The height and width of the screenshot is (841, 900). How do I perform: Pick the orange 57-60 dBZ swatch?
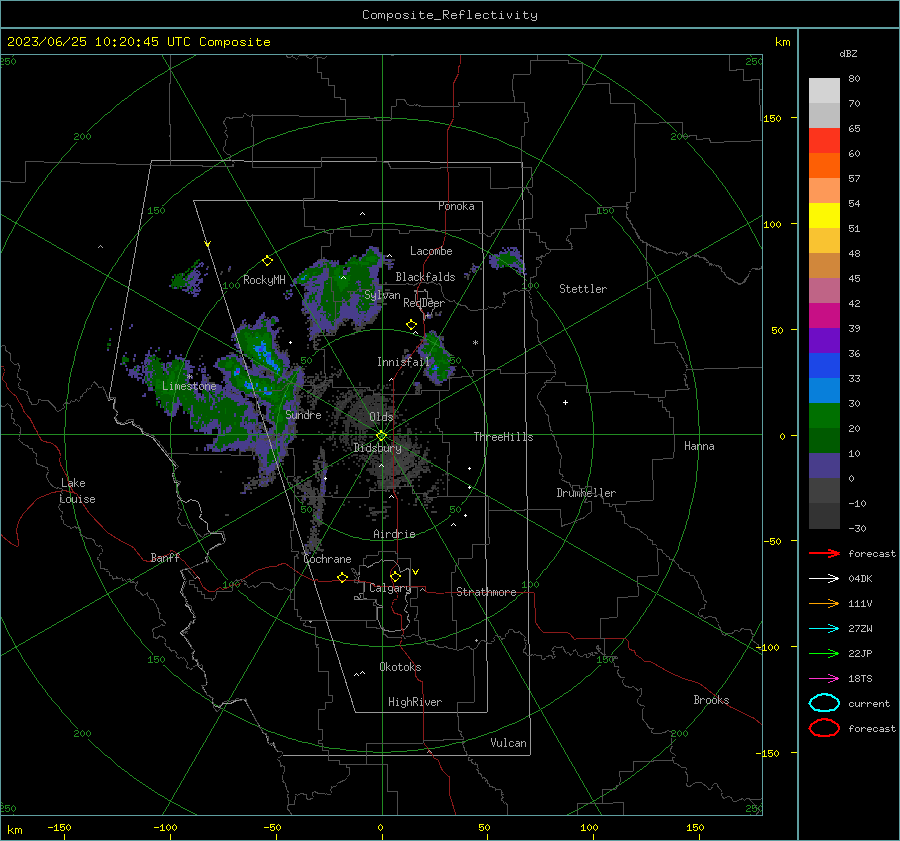pos(824,166)
